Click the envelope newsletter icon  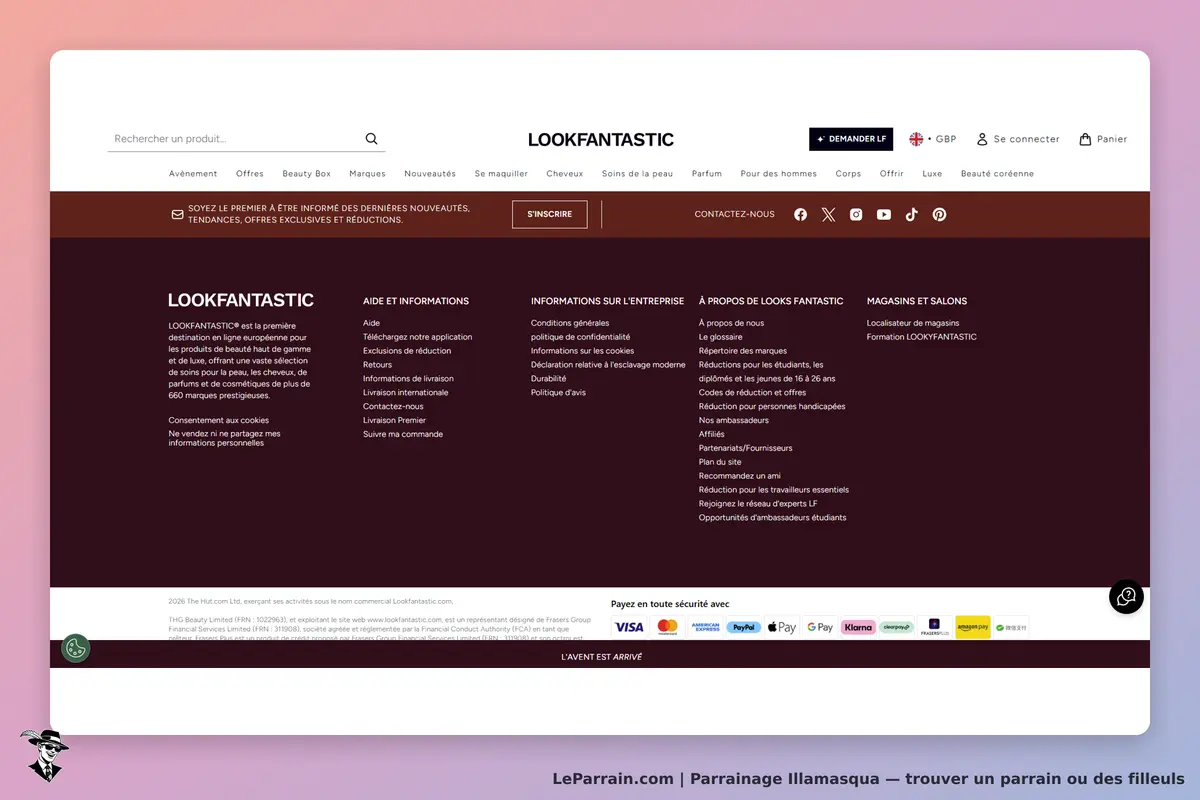click(x=177, y=214)
